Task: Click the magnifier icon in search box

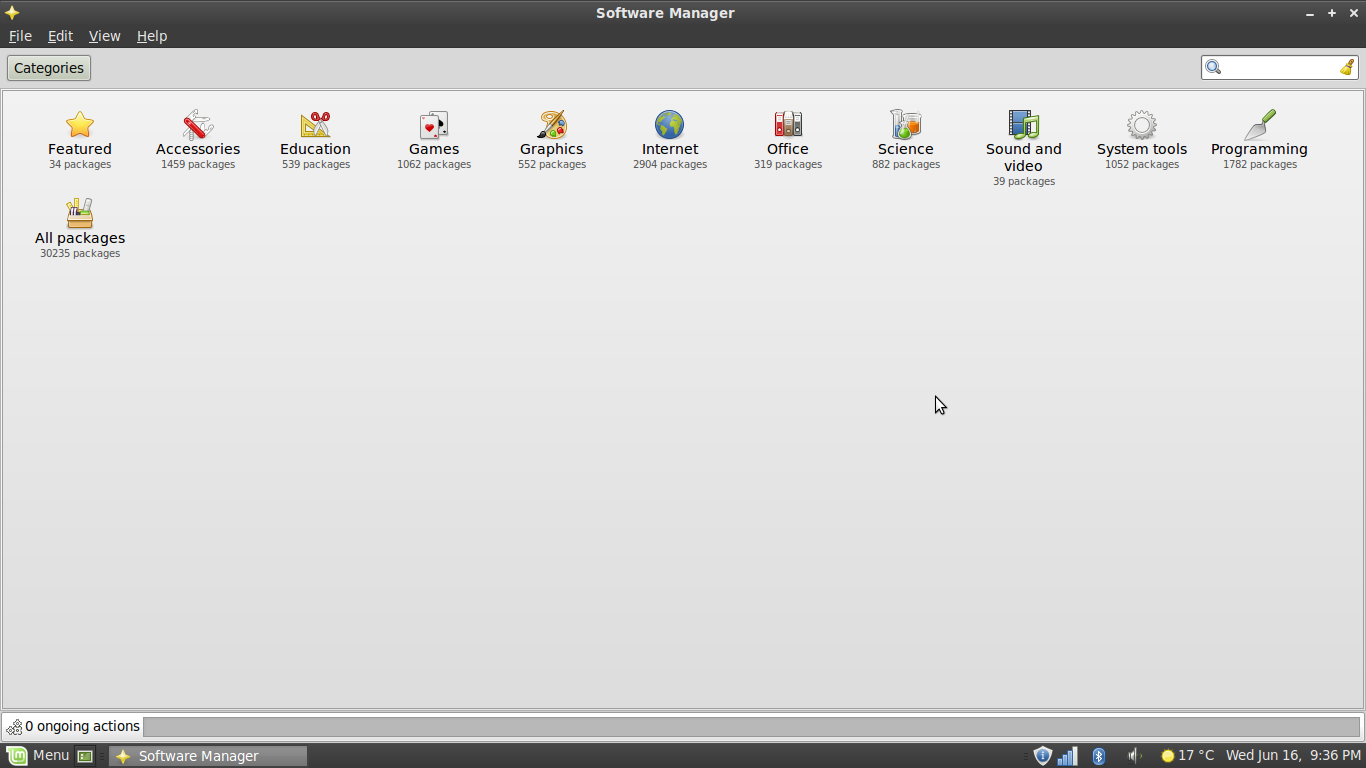Action: pyautogui.click(x=1213, y=67)
